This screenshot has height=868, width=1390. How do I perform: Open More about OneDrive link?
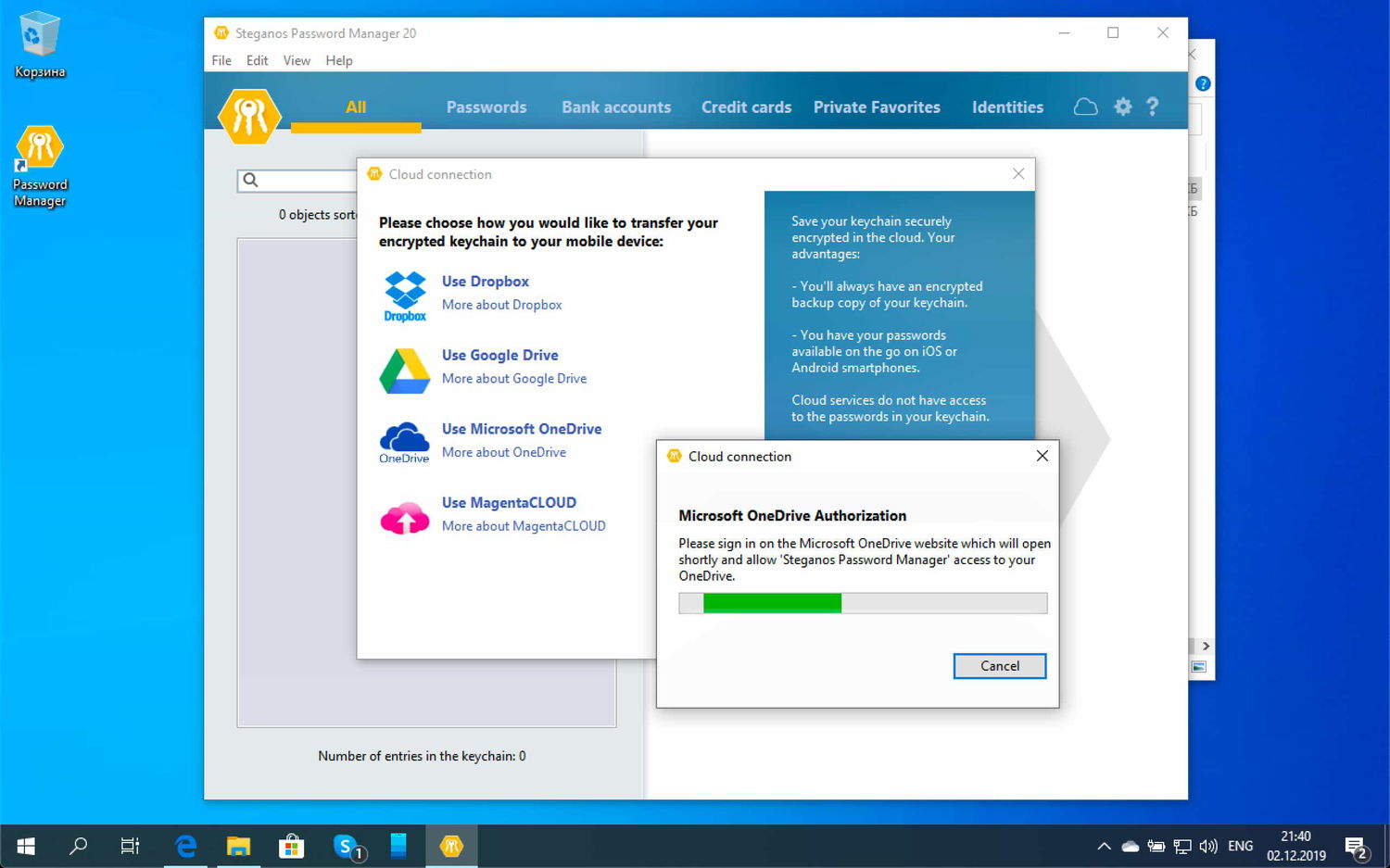(x=504, y=452)
